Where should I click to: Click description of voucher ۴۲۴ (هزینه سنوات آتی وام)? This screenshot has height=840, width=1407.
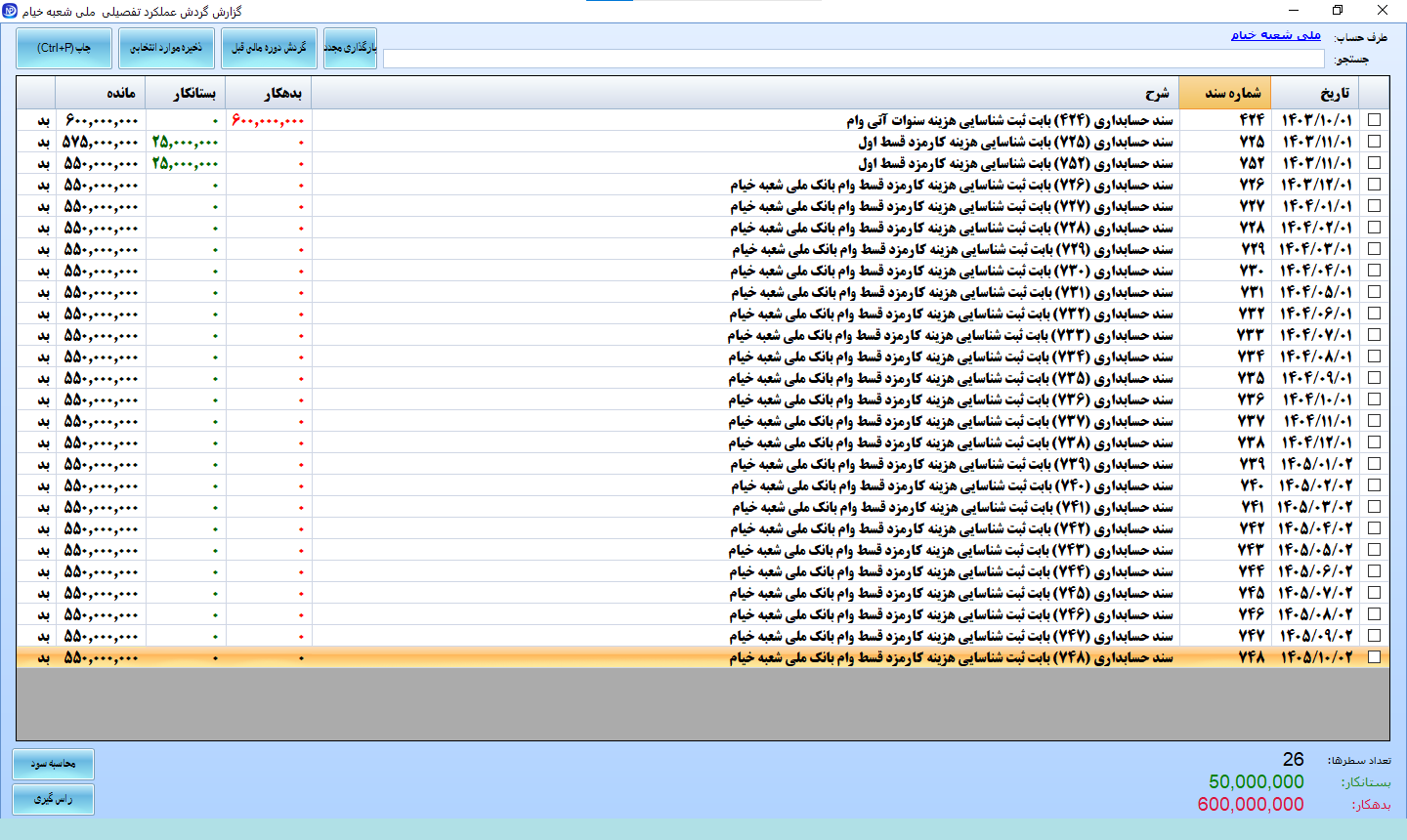pos(746,120)
